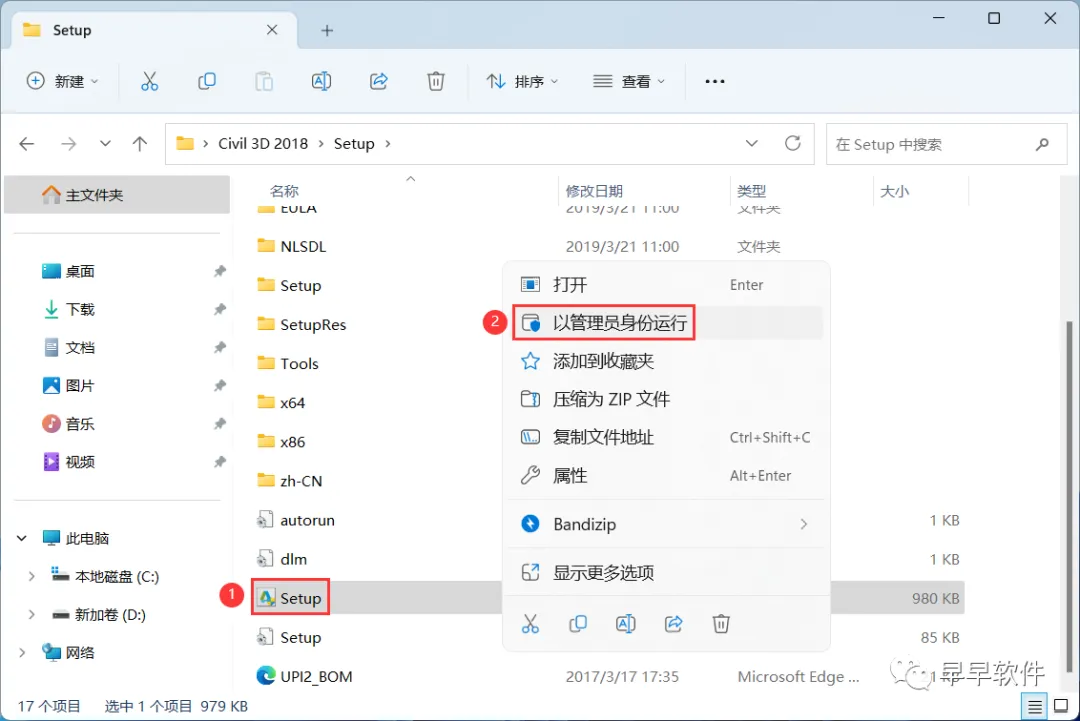This screenshot has width=1080, height=721.
Task: Open a new tab with plus button
Action: pyautogui.click(x=327, y=30)
